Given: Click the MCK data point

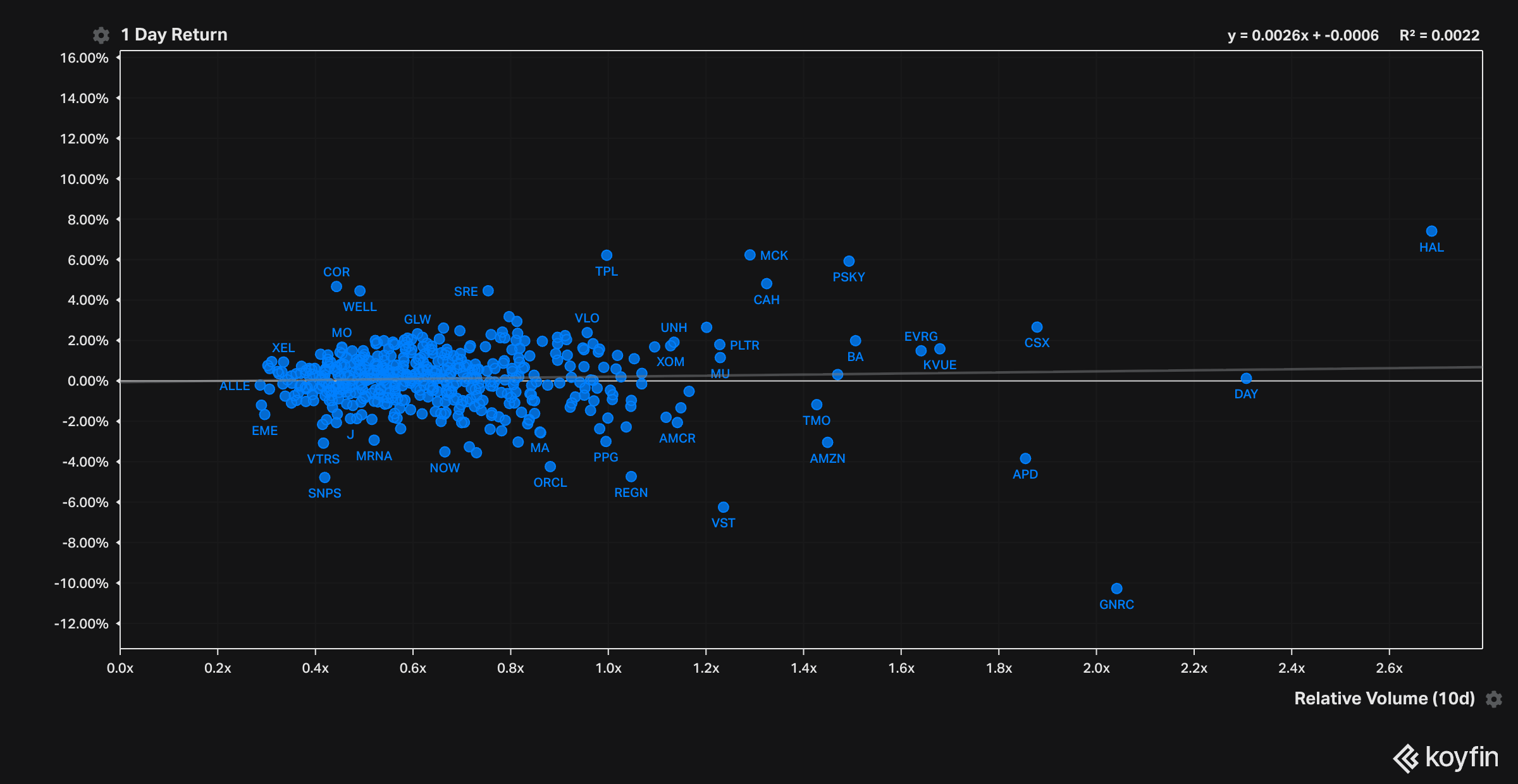Looking at the screenshot, I should (750, 255).
